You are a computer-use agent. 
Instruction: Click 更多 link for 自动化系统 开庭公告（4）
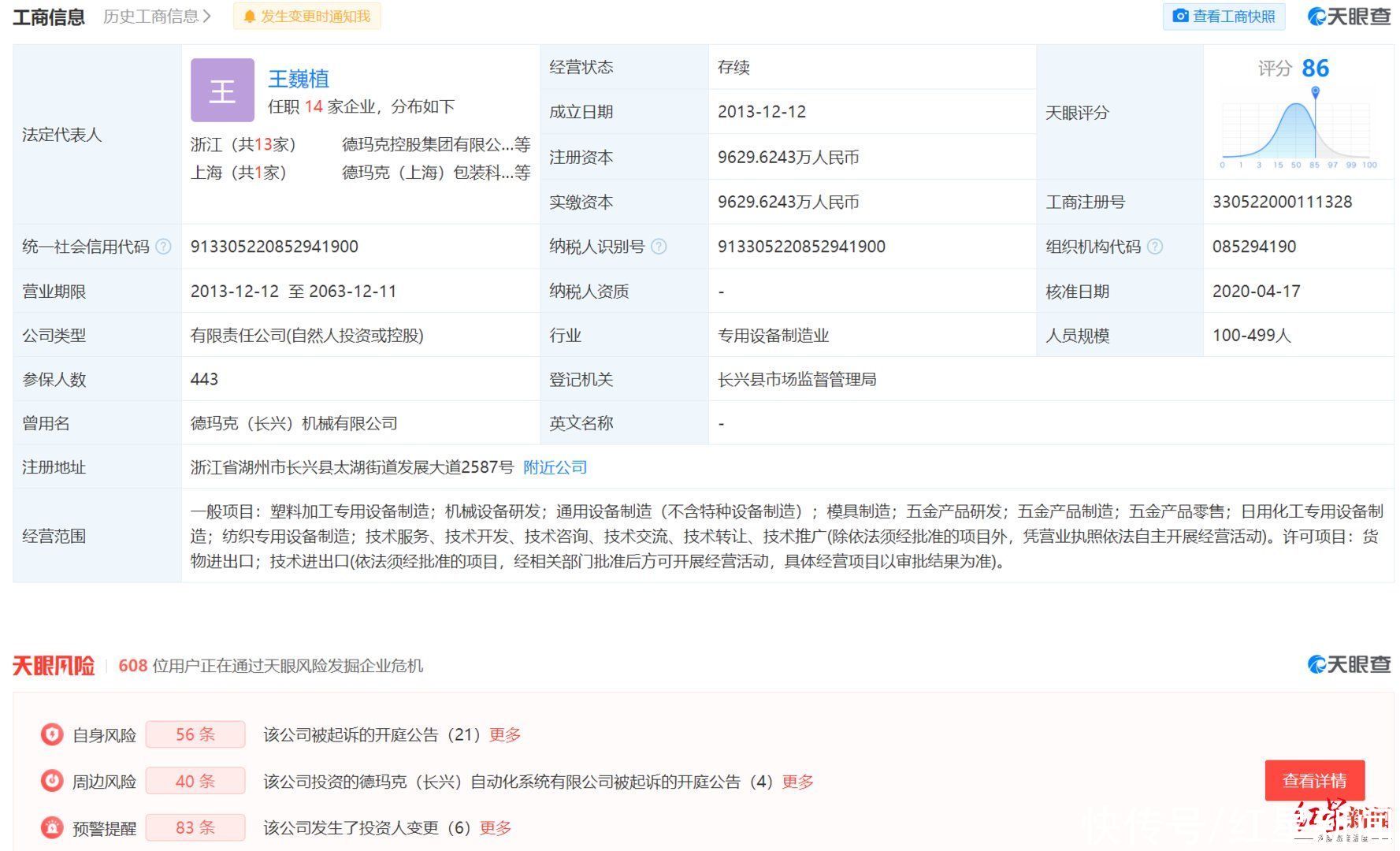(797, 782)
